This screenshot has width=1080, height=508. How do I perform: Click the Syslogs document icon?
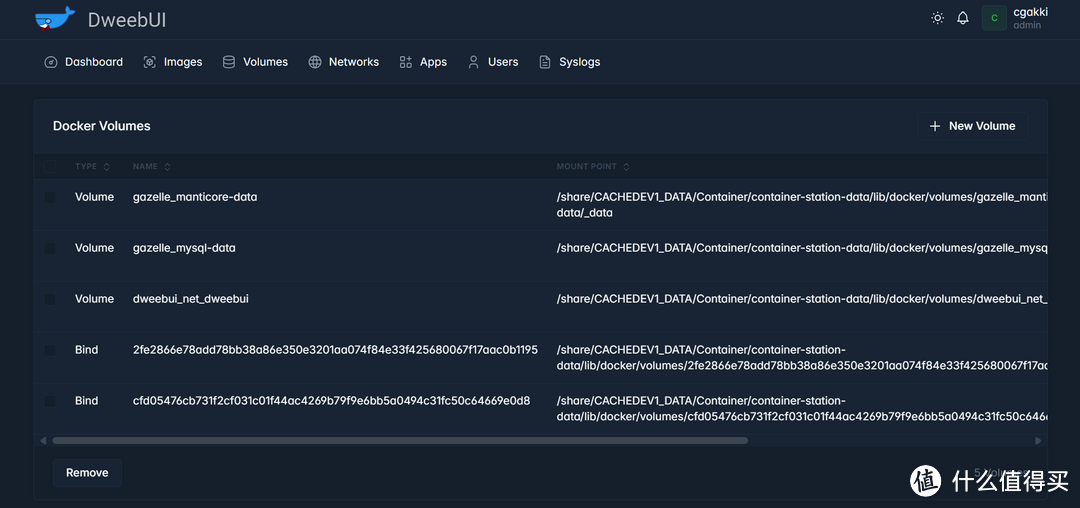[545, 62]
